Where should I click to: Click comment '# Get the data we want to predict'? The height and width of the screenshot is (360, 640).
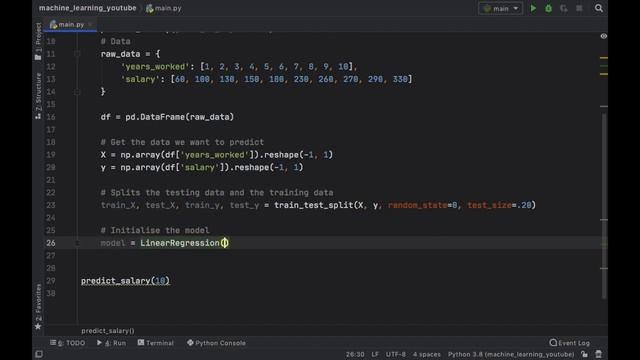pos(182,142)
